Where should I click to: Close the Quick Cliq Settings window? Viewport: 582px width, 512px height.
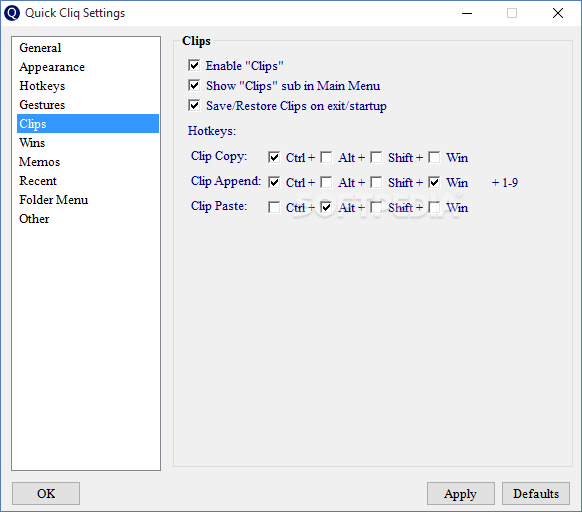(x=558, y=13)
